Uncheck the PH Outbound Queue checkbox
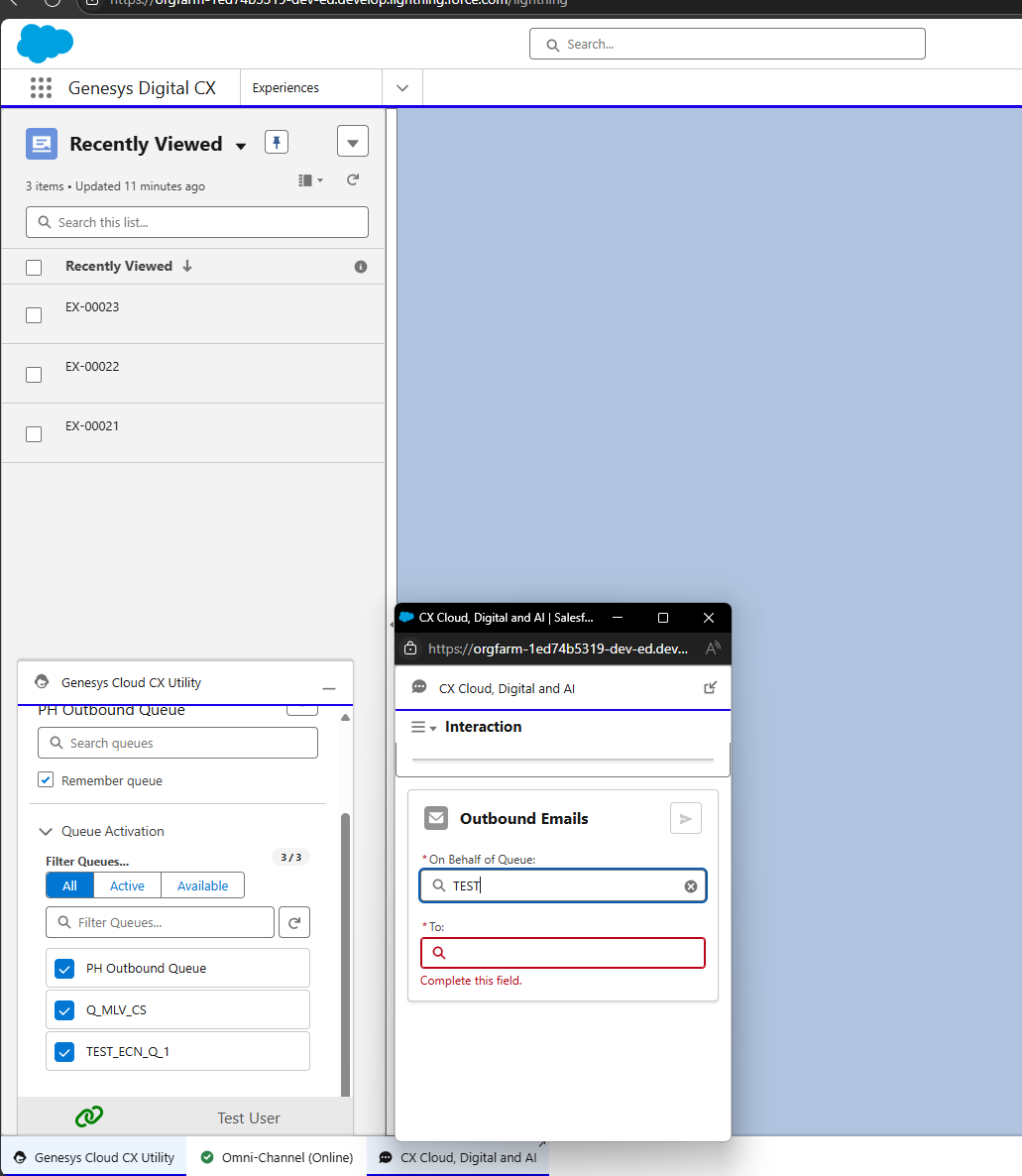Screen dimensions: 1022x1176 coord(64,969)
